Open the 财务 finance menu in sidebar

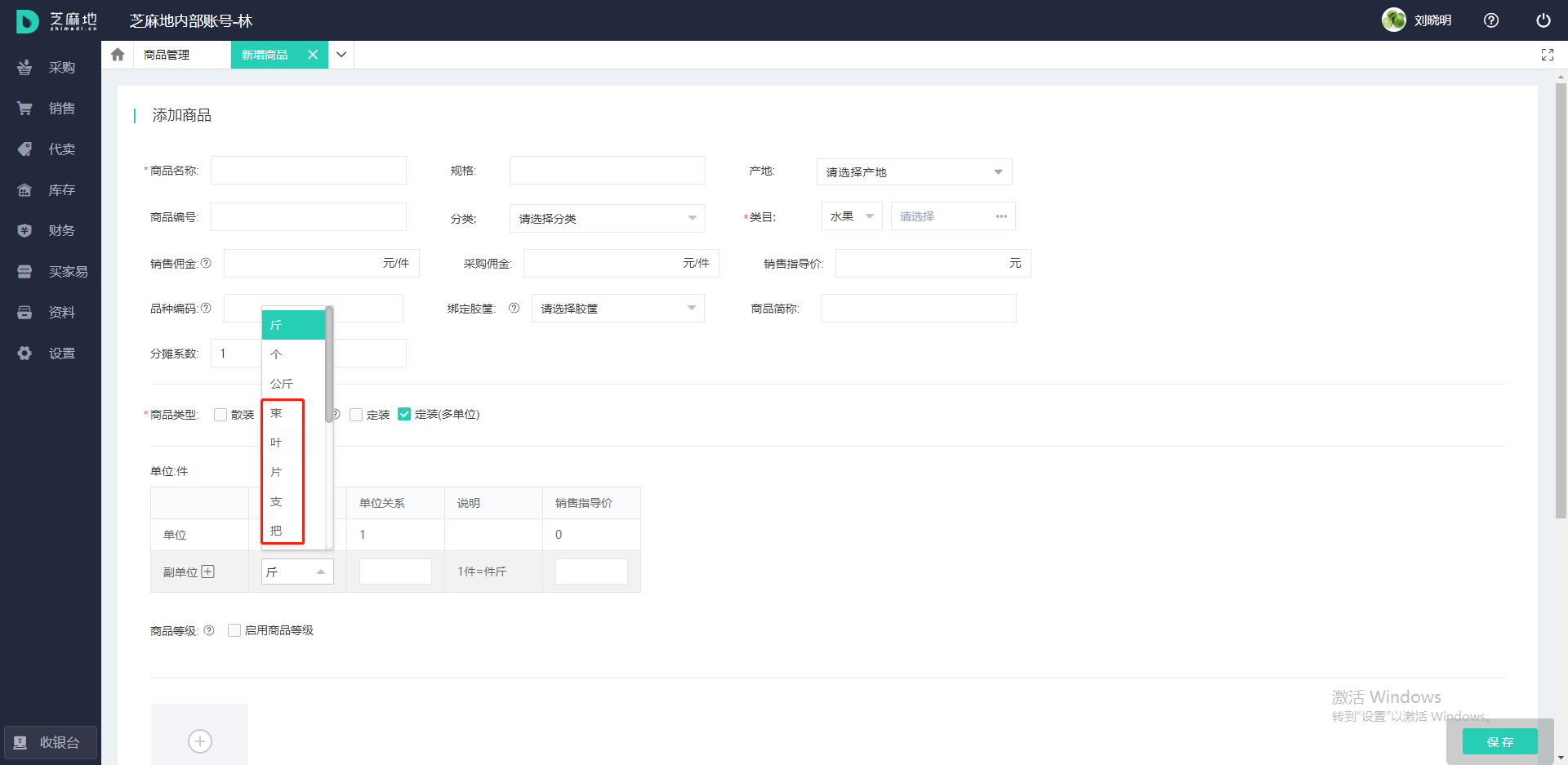pyautogui.click(x=50, y=231)
